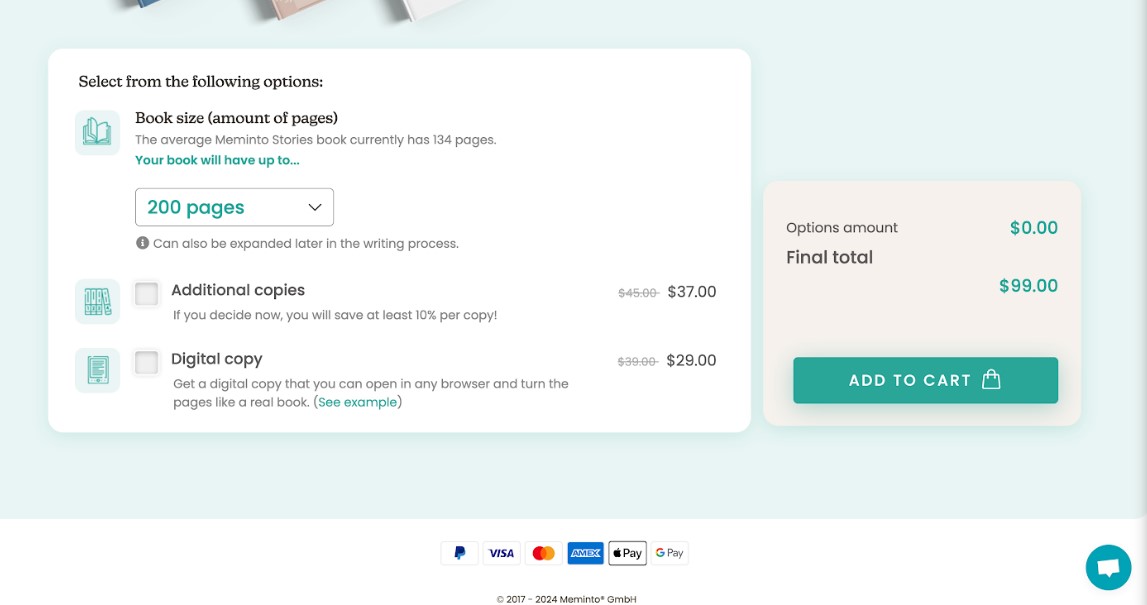Click the Apple Pay payment icon
Image resolution: width=1147 pixels, height=605 pixels.
628,553
